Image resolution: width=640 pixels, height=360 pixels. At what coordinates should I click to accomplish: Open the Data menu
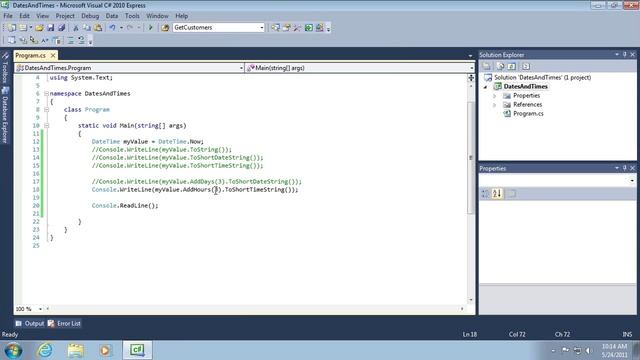click(x=111, y=16)
